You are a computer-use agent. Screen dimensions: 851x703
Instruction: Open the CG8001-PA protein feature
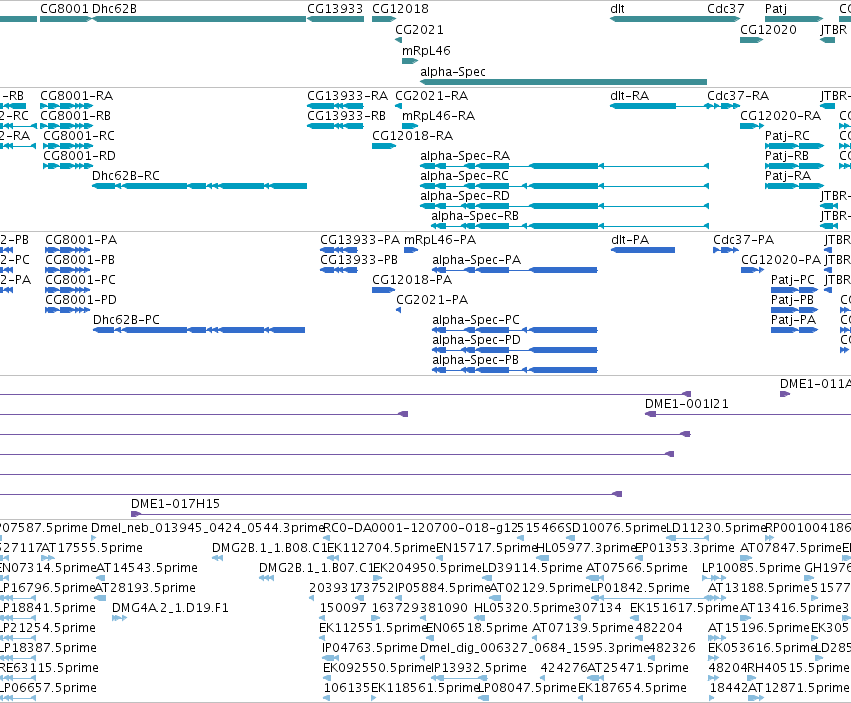point(68,250)
